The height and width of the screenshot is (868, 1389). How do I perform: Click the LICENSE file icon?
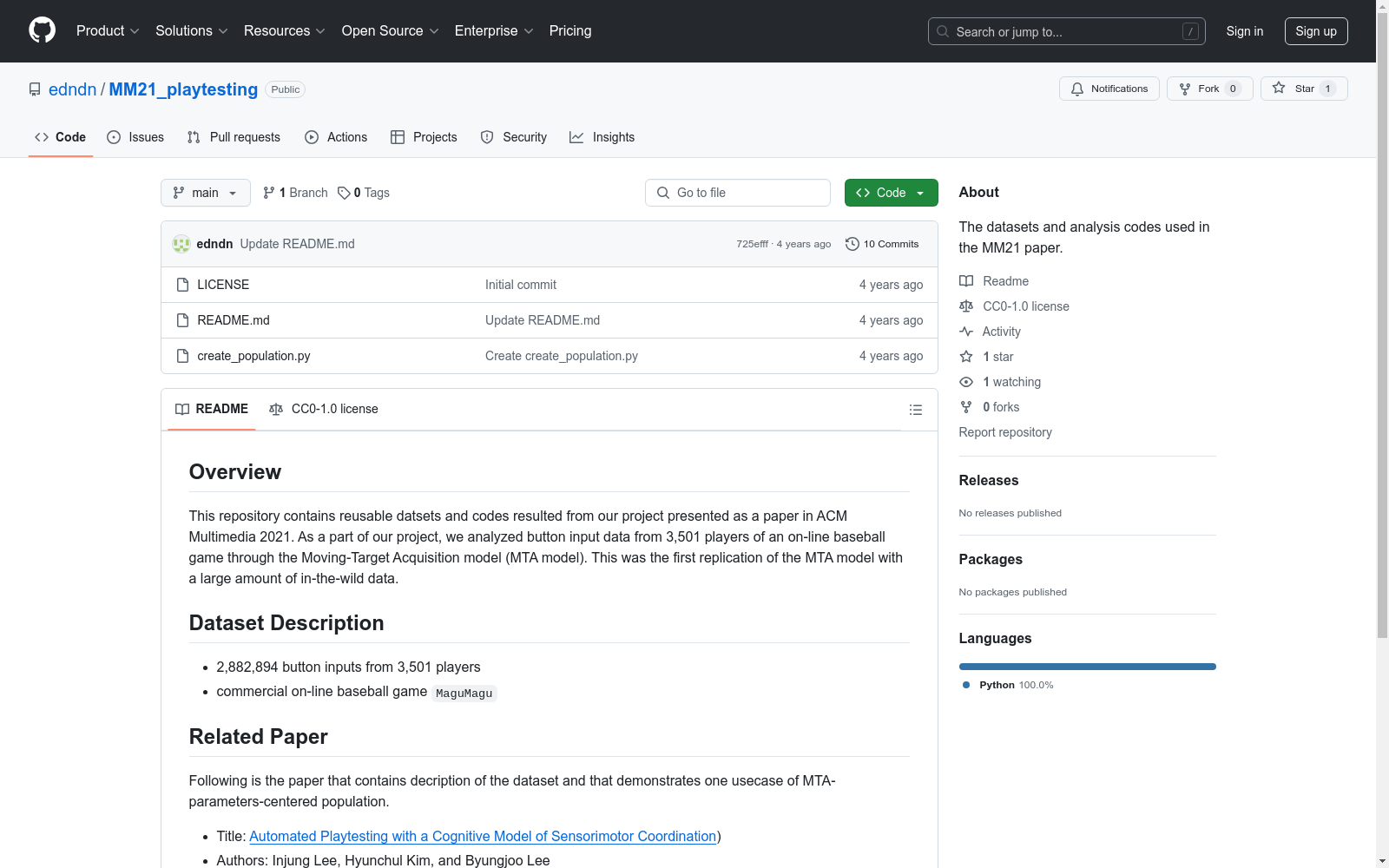click(x=182, y=285)
